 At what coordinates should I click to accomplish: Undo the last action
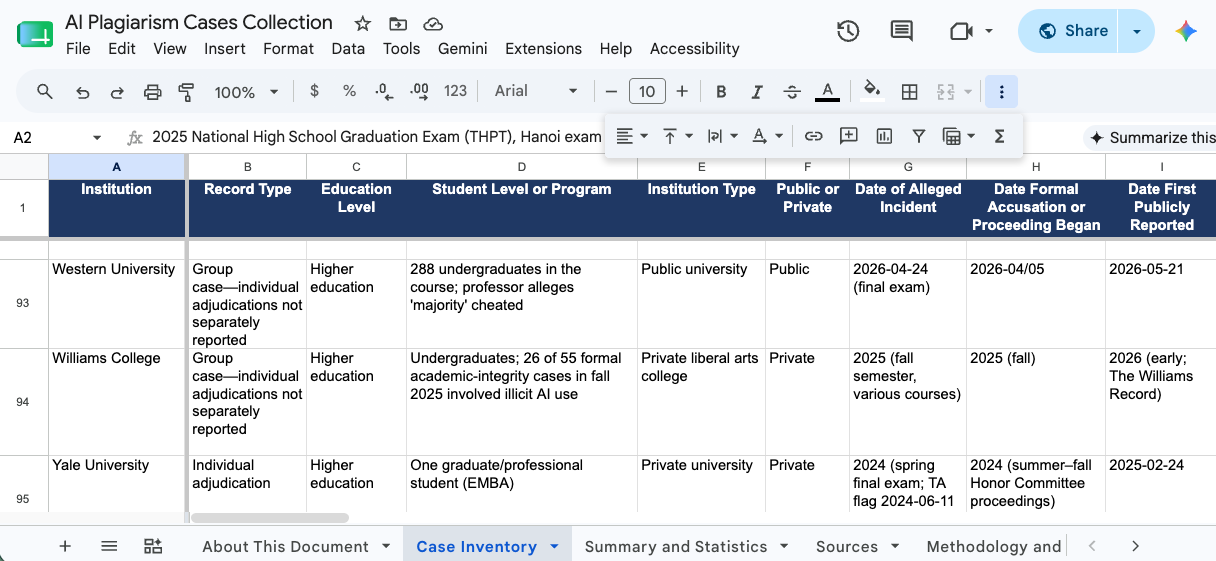tap(83, 92)
